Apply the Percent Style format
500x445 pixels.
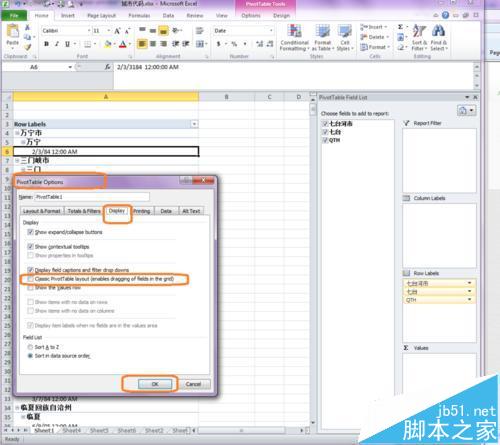[x=234, y=44]
